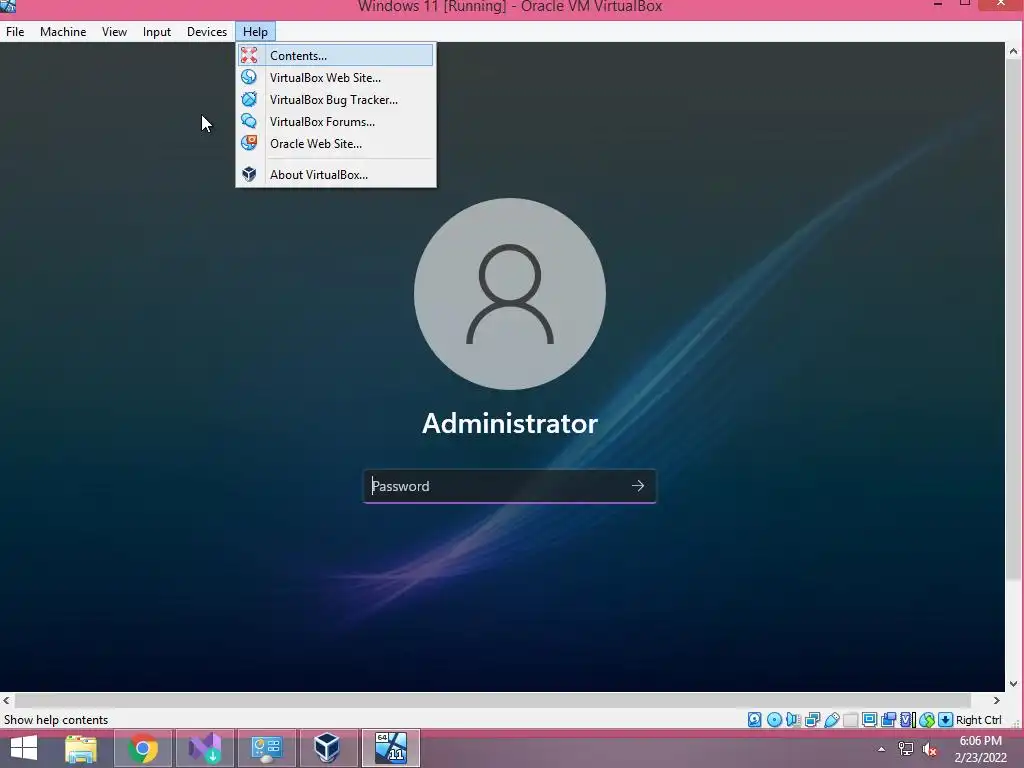Click the display indicator icon in status bar
This screenshot has height=768, width=1024.
(x=869, y=720)
